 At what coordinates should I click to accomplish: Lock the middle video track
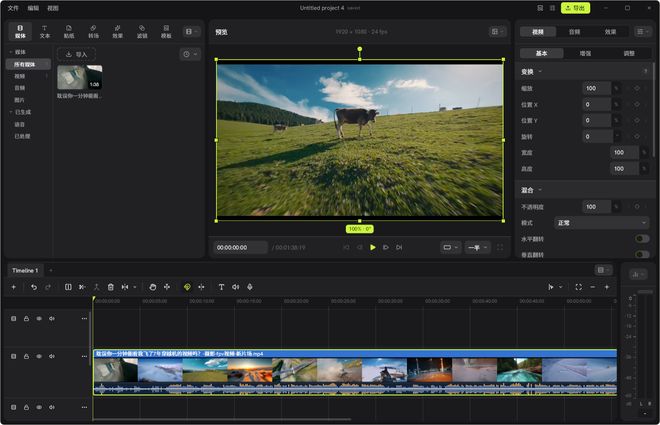click(x=26, y=356)
